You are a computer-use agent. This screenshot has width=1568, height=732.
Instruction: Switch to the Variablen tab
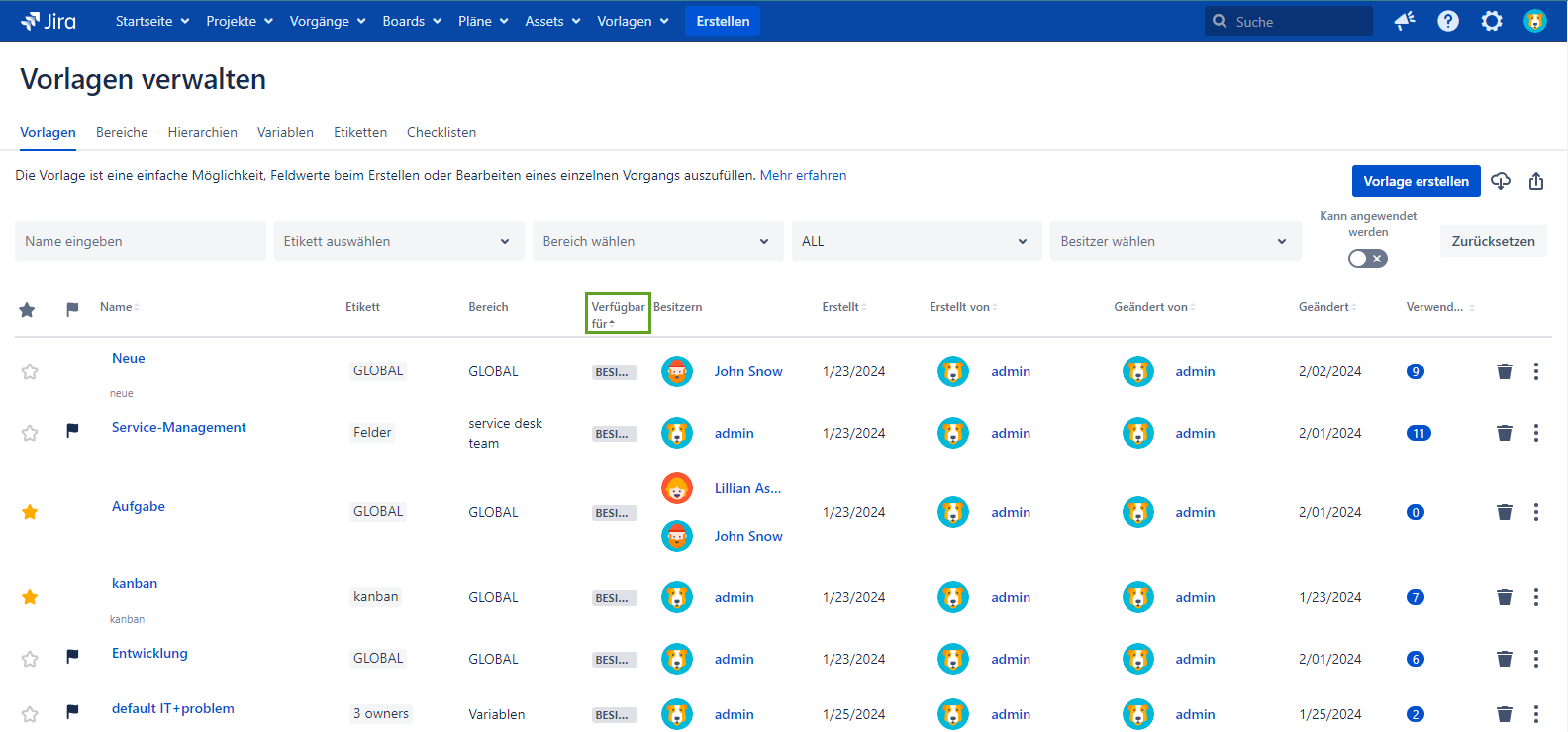(x=285, y=132)
